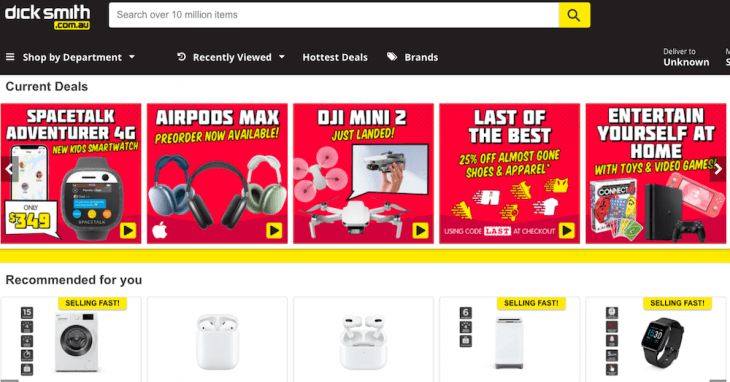The width and height of the screenshot is (730, 382).
Task: Open the black smartwatch recommended product
Action: 656,340
